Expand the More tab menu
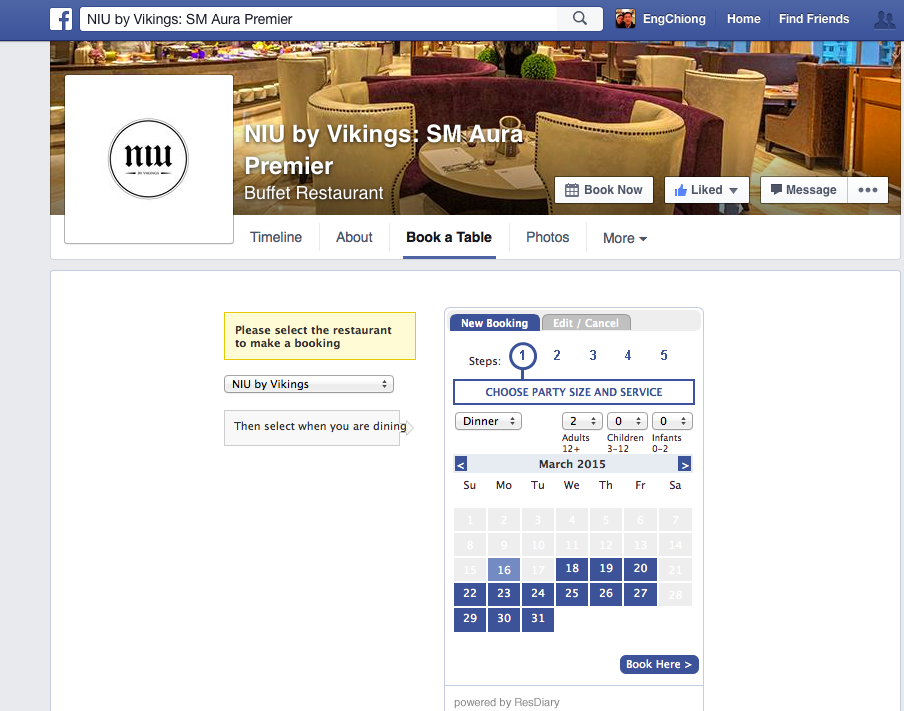The image size is (904, 711). 625,238
